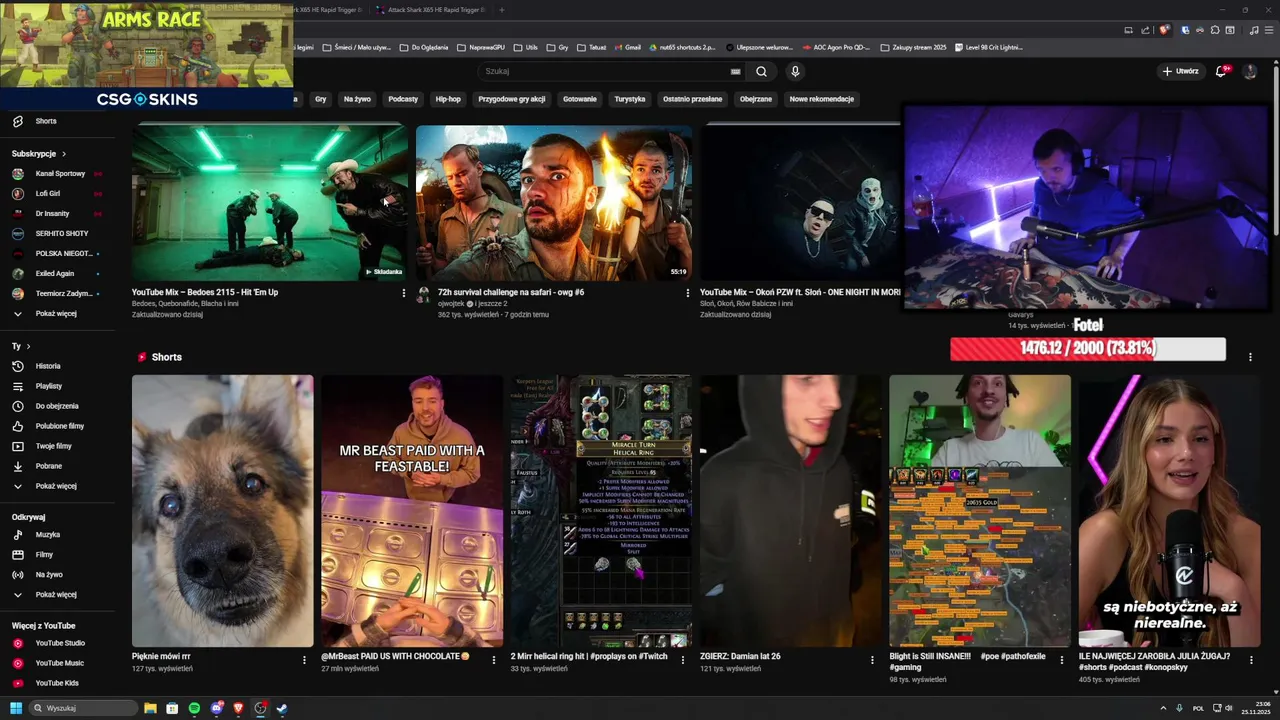Click the Utwórz create button
Screen dimensions: 1280x720
point(1181,71)
